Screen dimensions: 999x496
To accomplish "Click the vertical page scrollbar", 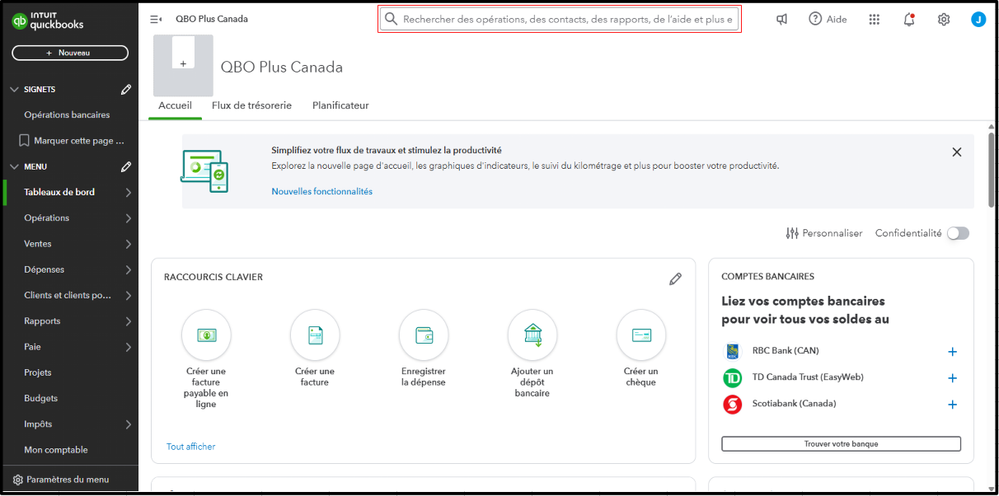I will point(991,169).
